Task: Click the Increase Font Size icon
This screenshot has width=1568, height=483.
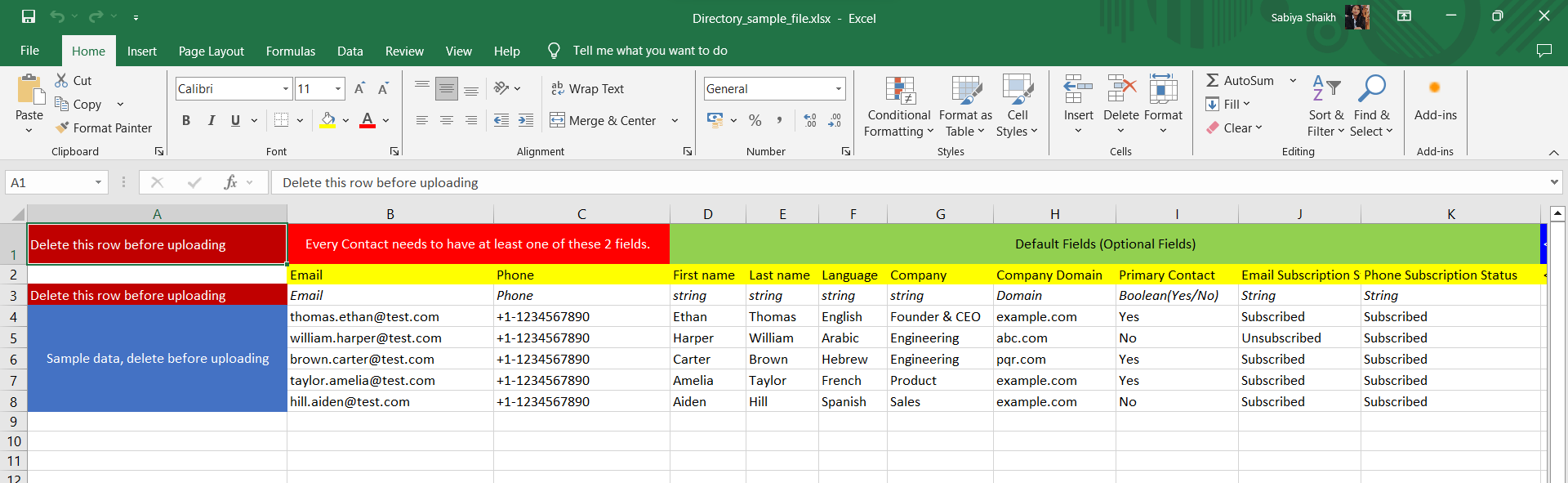Action: (x=359, y=88)
